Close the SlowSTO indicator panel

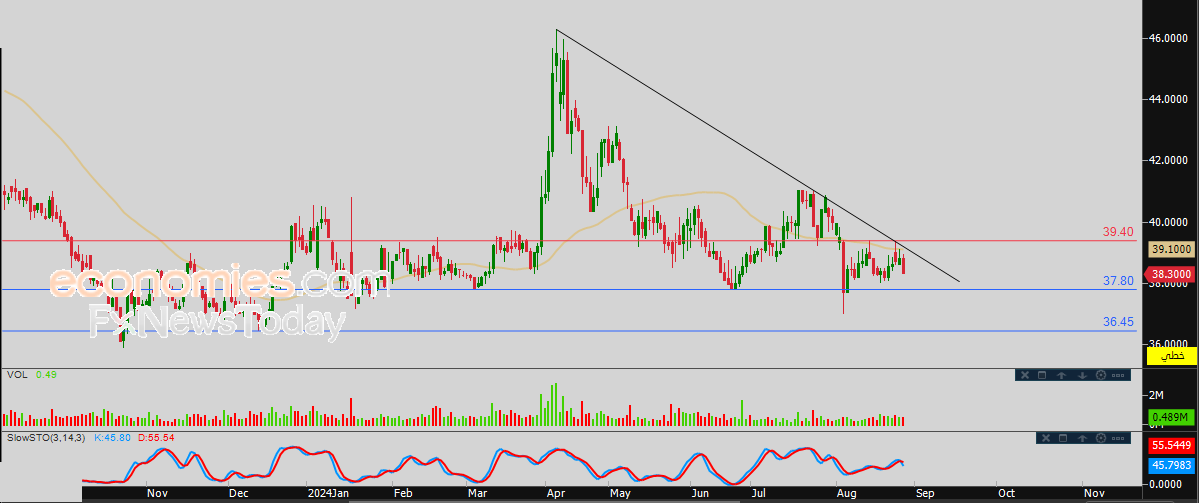coord(1046,438)
